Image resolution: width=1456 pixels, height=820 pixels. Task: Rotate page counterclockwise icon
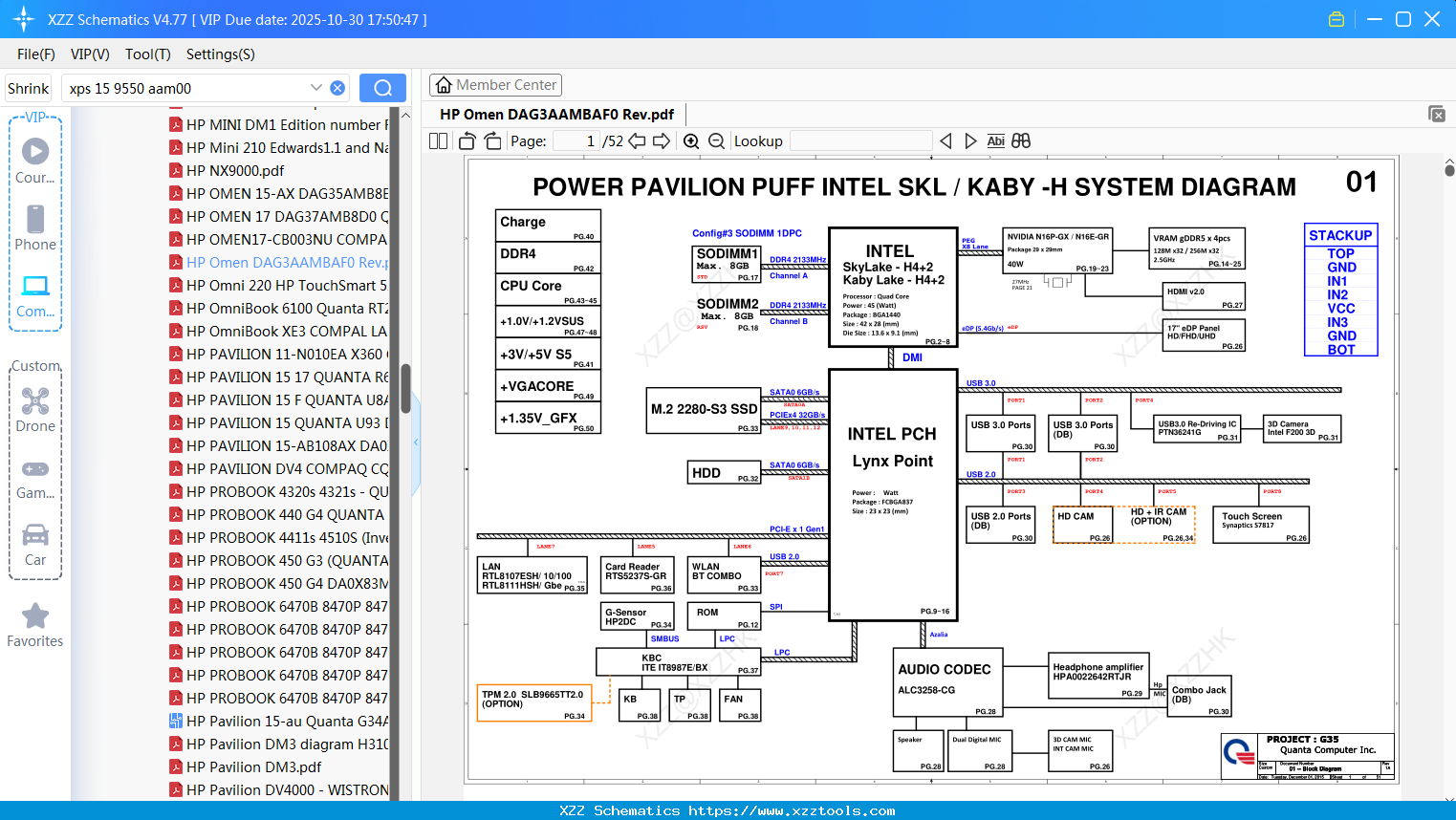tap(467, 141)
